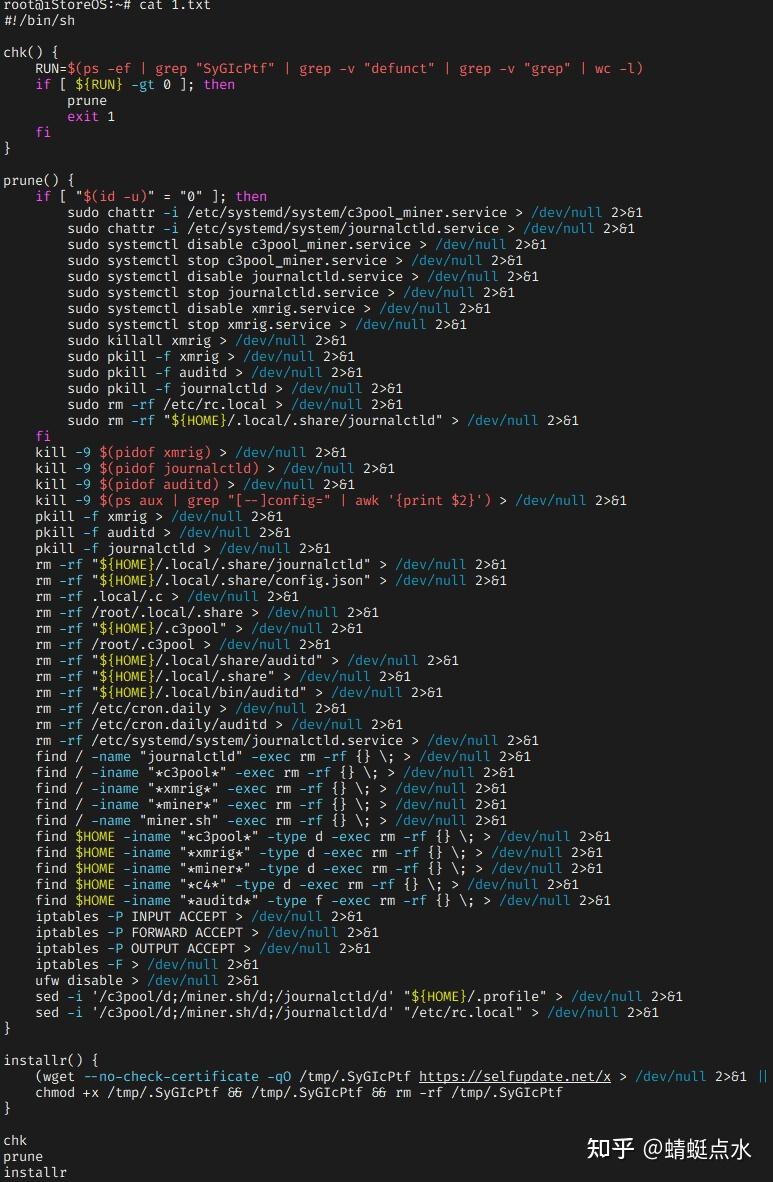The height and width of the screenshot is (1182, 773).
Task: Click the 'cat 1.txt' command prompt line
Action: point(106,5)
